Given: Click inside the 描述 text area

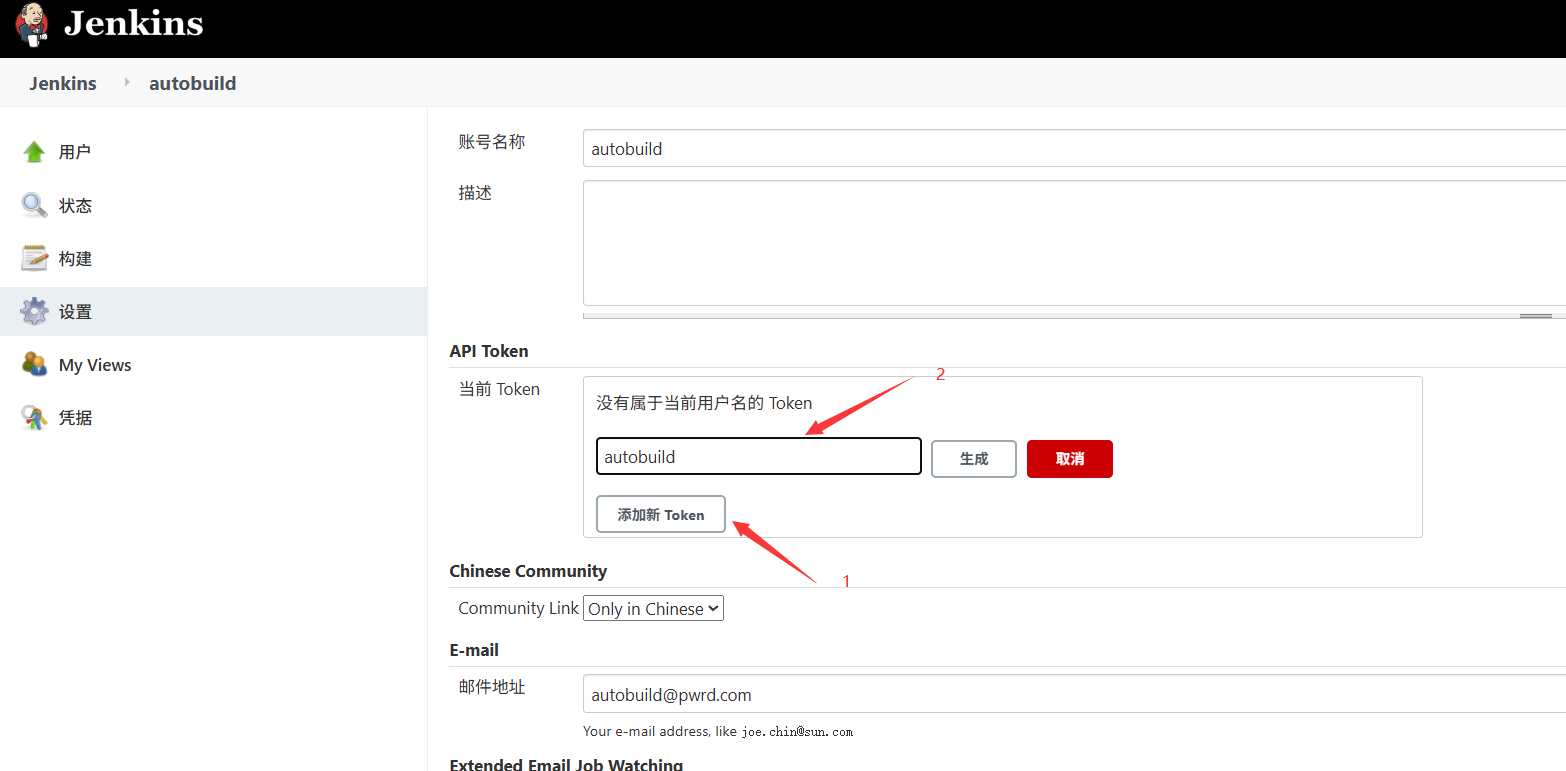Looking at the screenshot, I should click(1074, 243).
